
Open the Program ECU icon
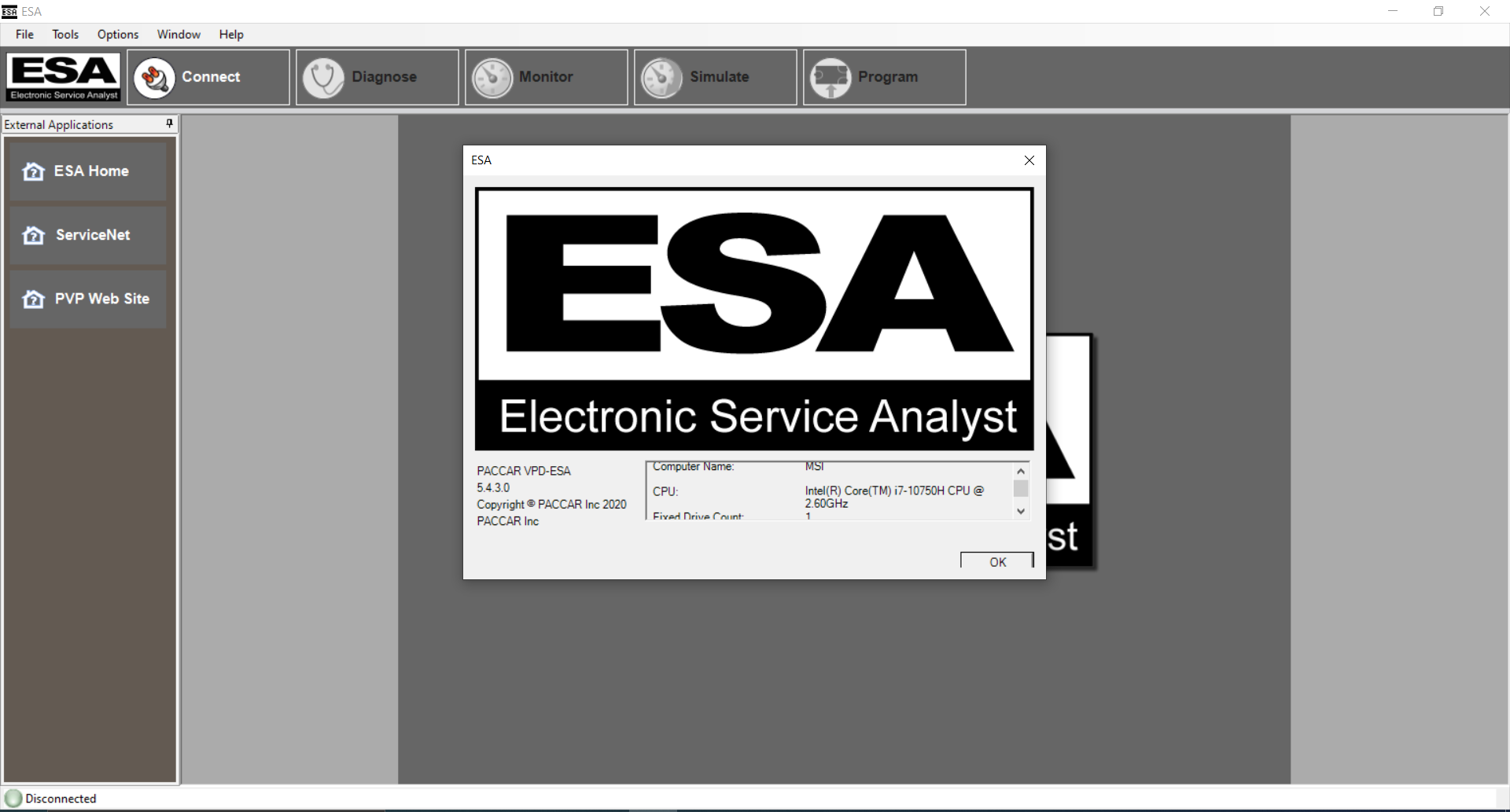point(832,77)
